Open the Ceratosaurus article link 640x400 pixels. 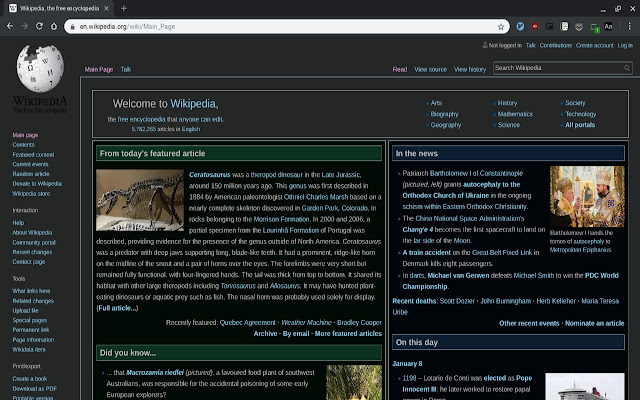pos(210,175)
